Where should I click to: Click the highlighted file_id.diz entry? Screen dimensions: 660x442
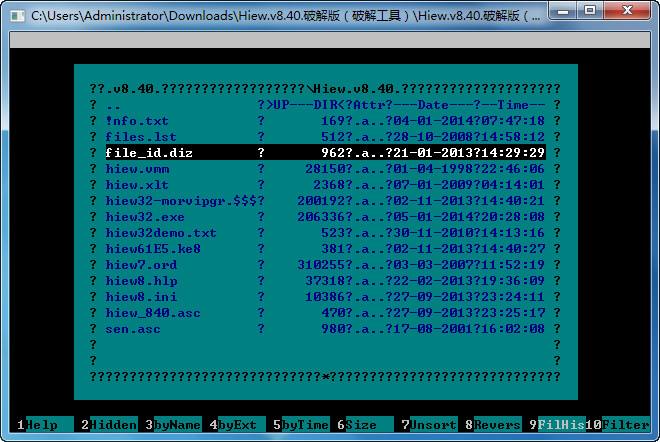[x=325, y=152]
